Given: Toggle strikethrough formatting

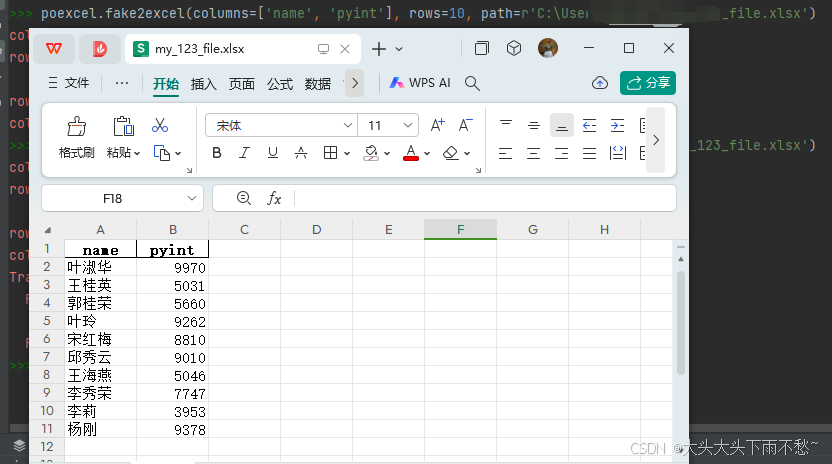Looking at the screenshot, I should [x=301, y=153].
